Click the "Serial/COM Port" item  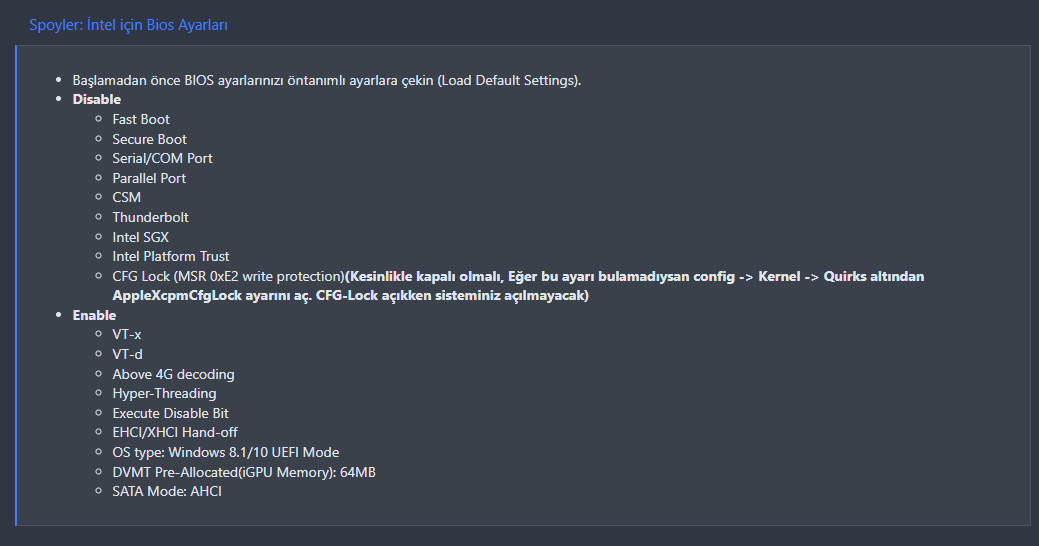[x=162, y=158]
